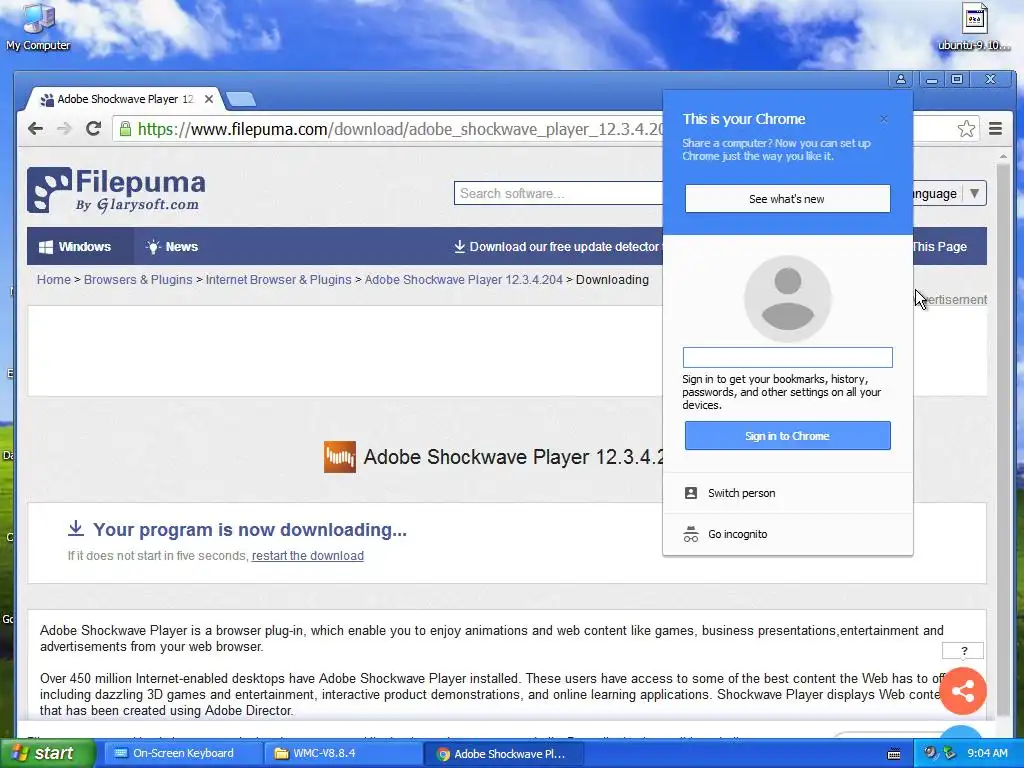Click the Adobe Shockwave Player orange icon
1024x768 pixels.
pos(340,457)
